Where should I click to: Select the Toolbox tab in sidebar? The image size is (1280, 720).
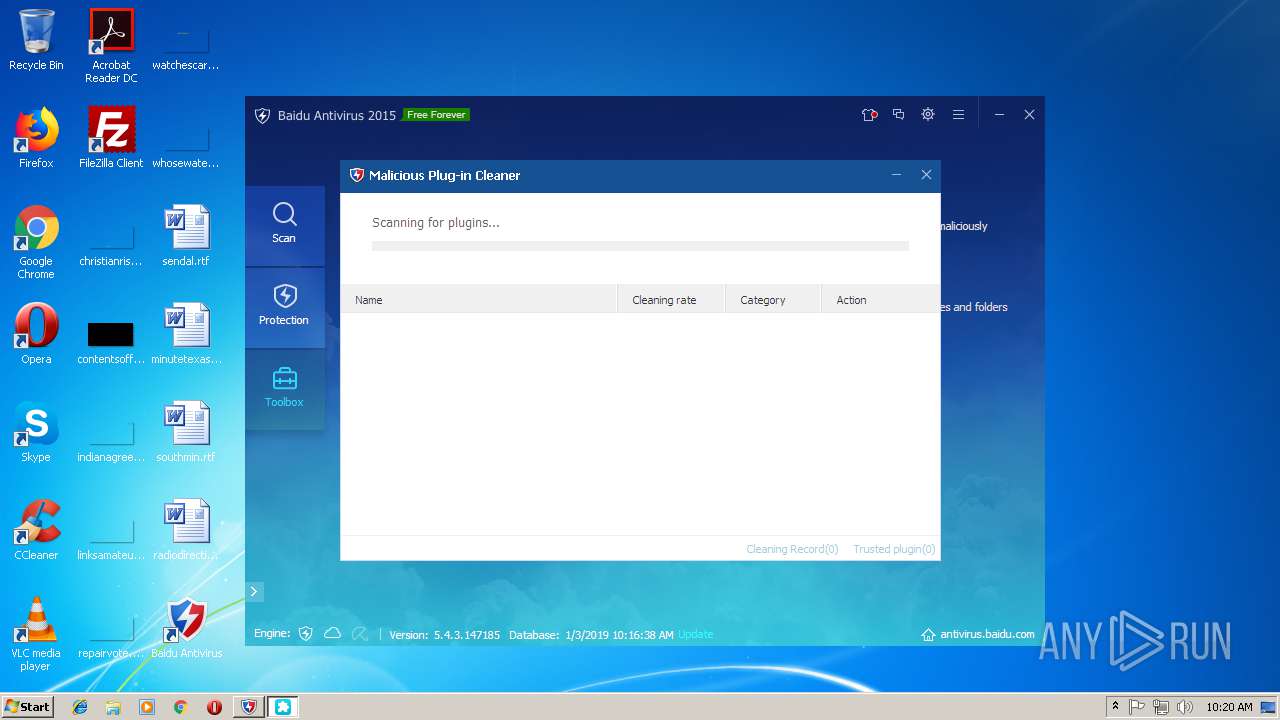pos(285,389)
